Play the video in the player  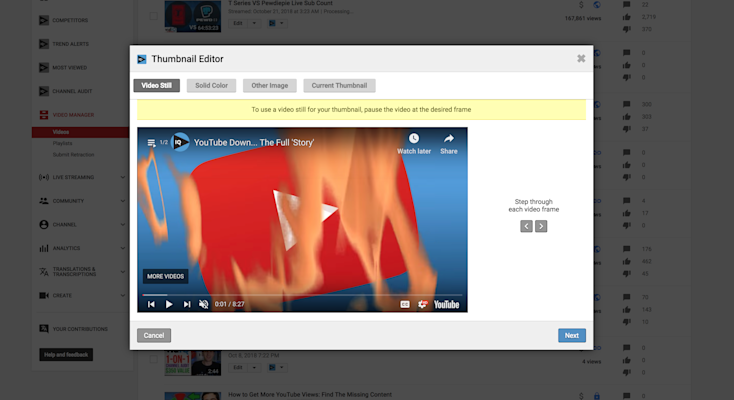[169, 304]
